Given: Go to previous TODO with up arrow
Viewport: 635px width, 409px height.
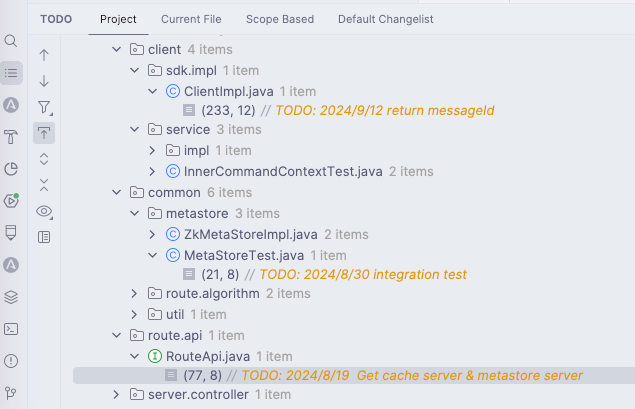Looking at the screenshot, I should pos(44,55).
